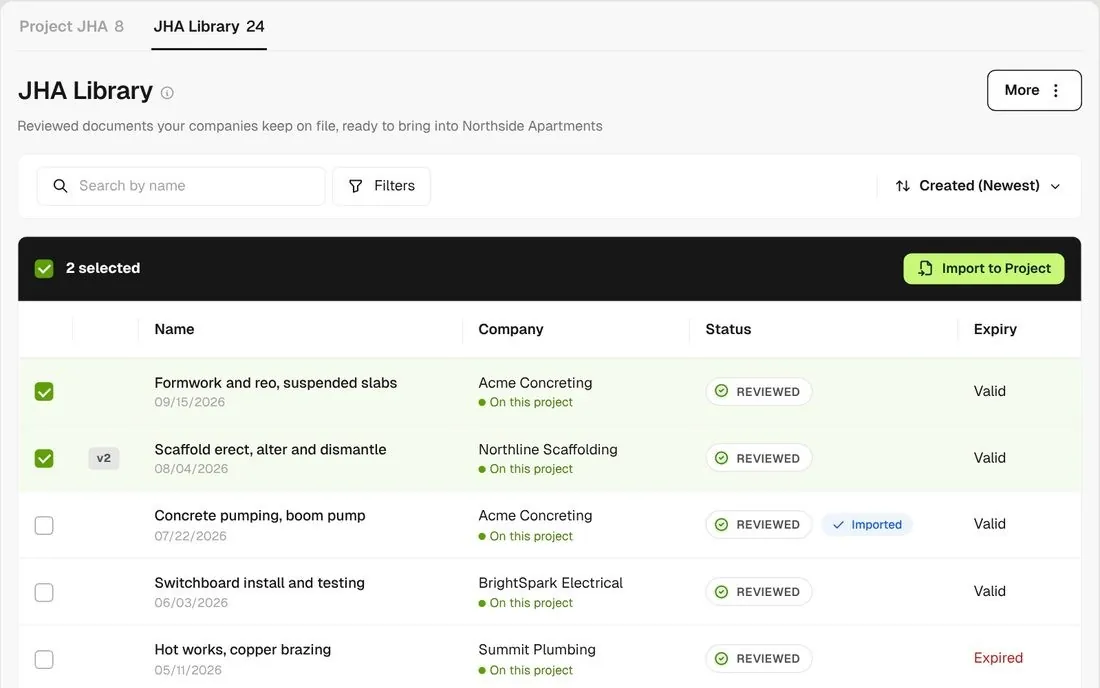The image size is (1100, 688).
Task: Click the date 06/03/2026
Action: (191, 602)
